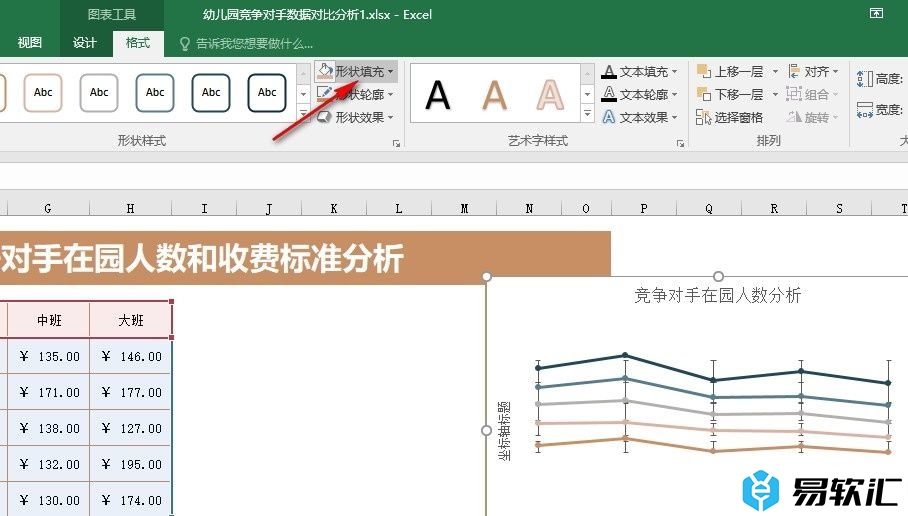Screen dimensions: 908x516
Task: Expand the shape styles gallery
Action: [x=303, y=112]
